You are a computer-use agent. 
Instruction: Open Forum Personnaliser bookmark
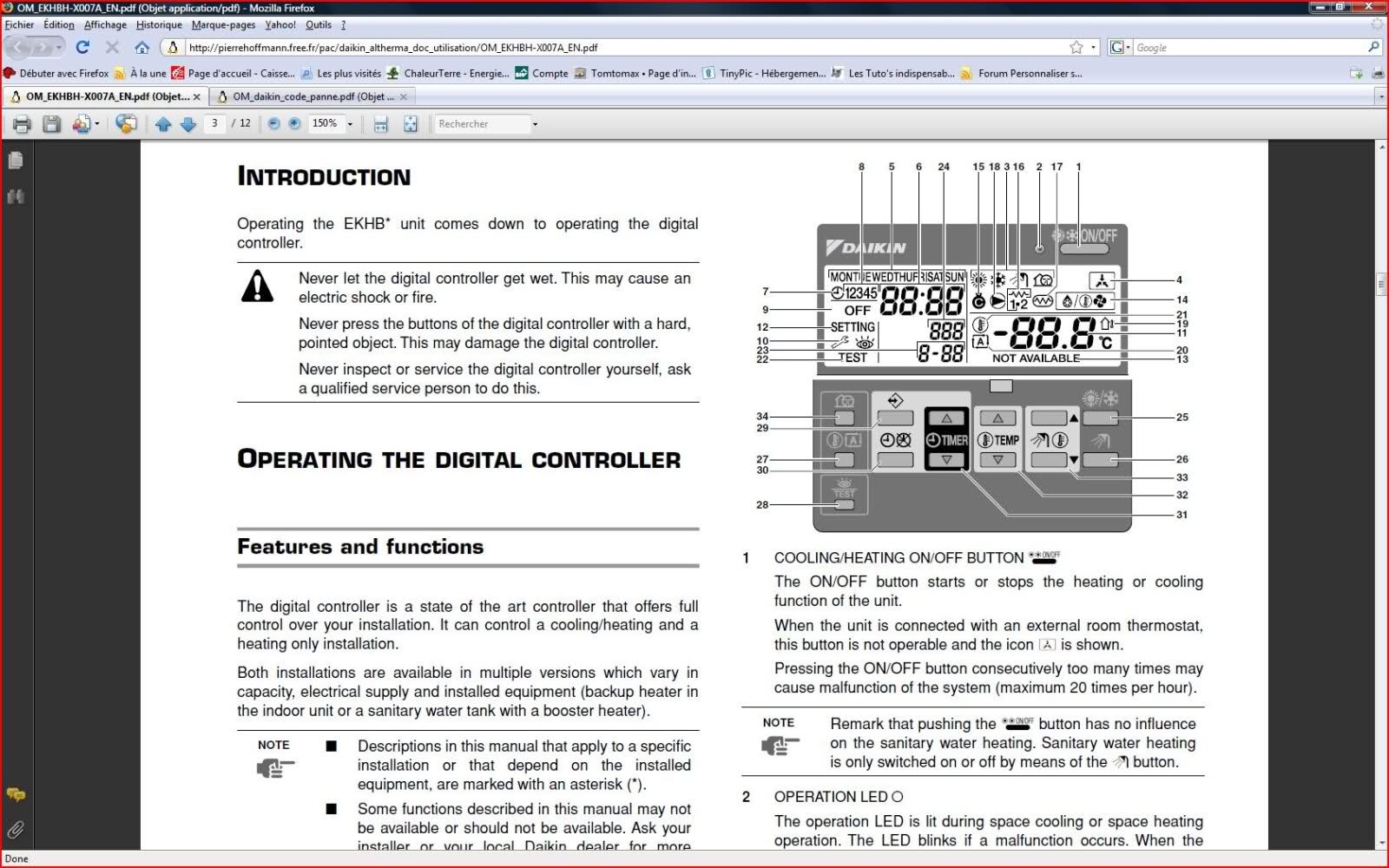coord(1021,74)
